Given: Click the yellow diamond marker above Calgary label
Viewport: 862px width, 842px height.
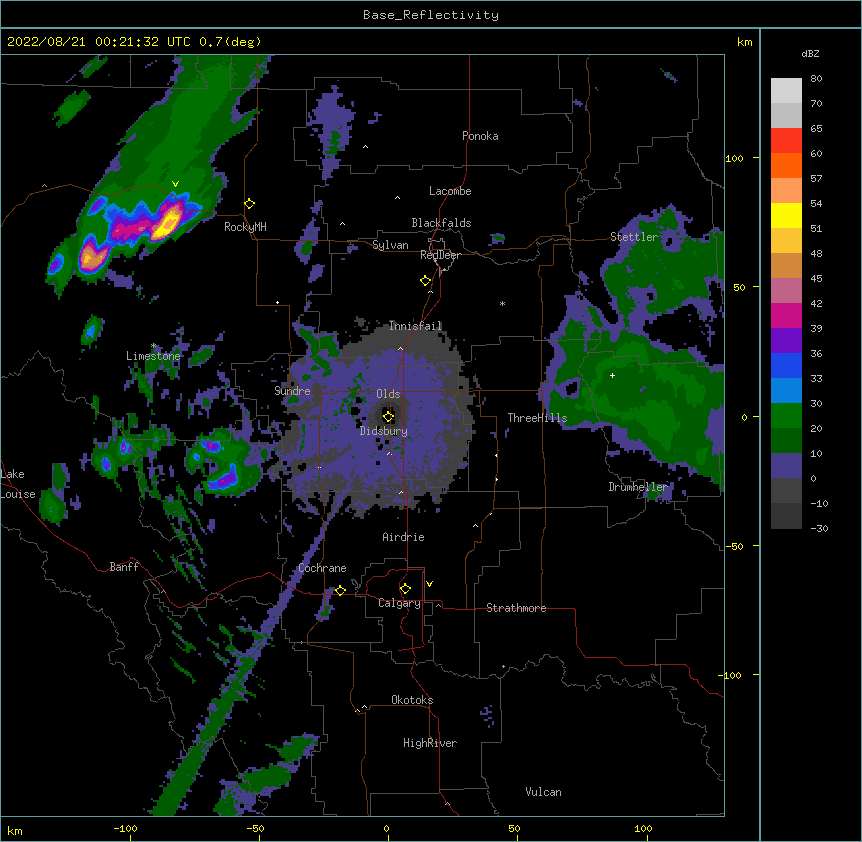Looking at the screenshot, I should [405, 589].
